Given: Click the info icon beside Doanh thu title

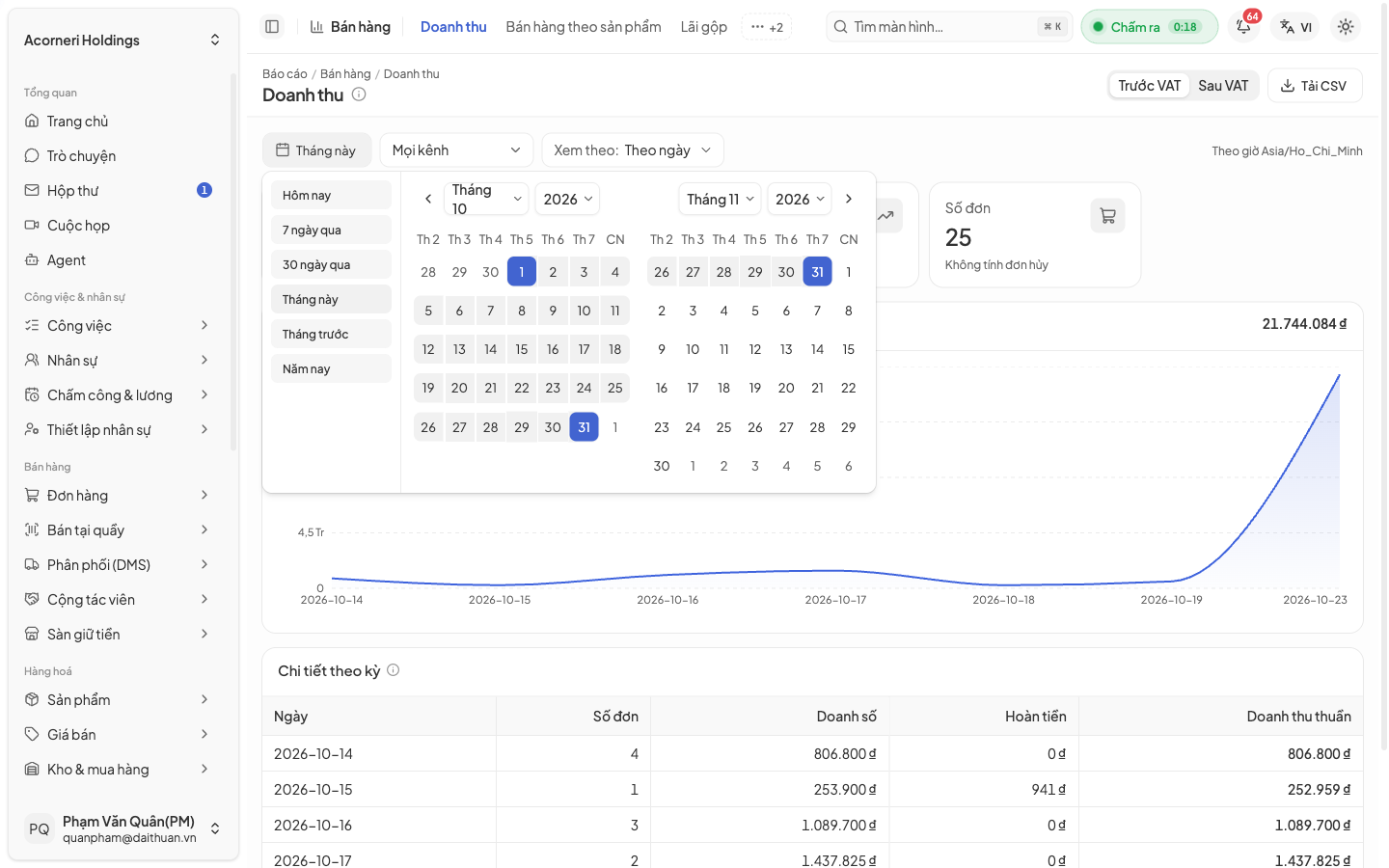Looking at the screenshot, I should [x=359, y=95].
